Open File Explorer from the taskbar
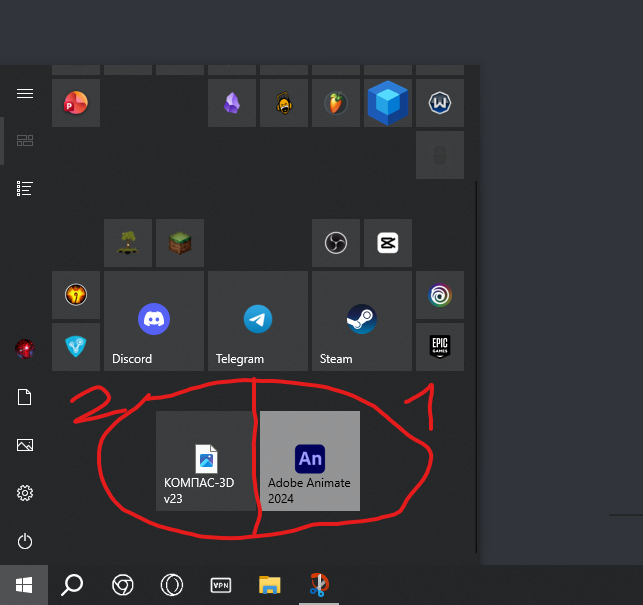 click(x=270, y=585)
